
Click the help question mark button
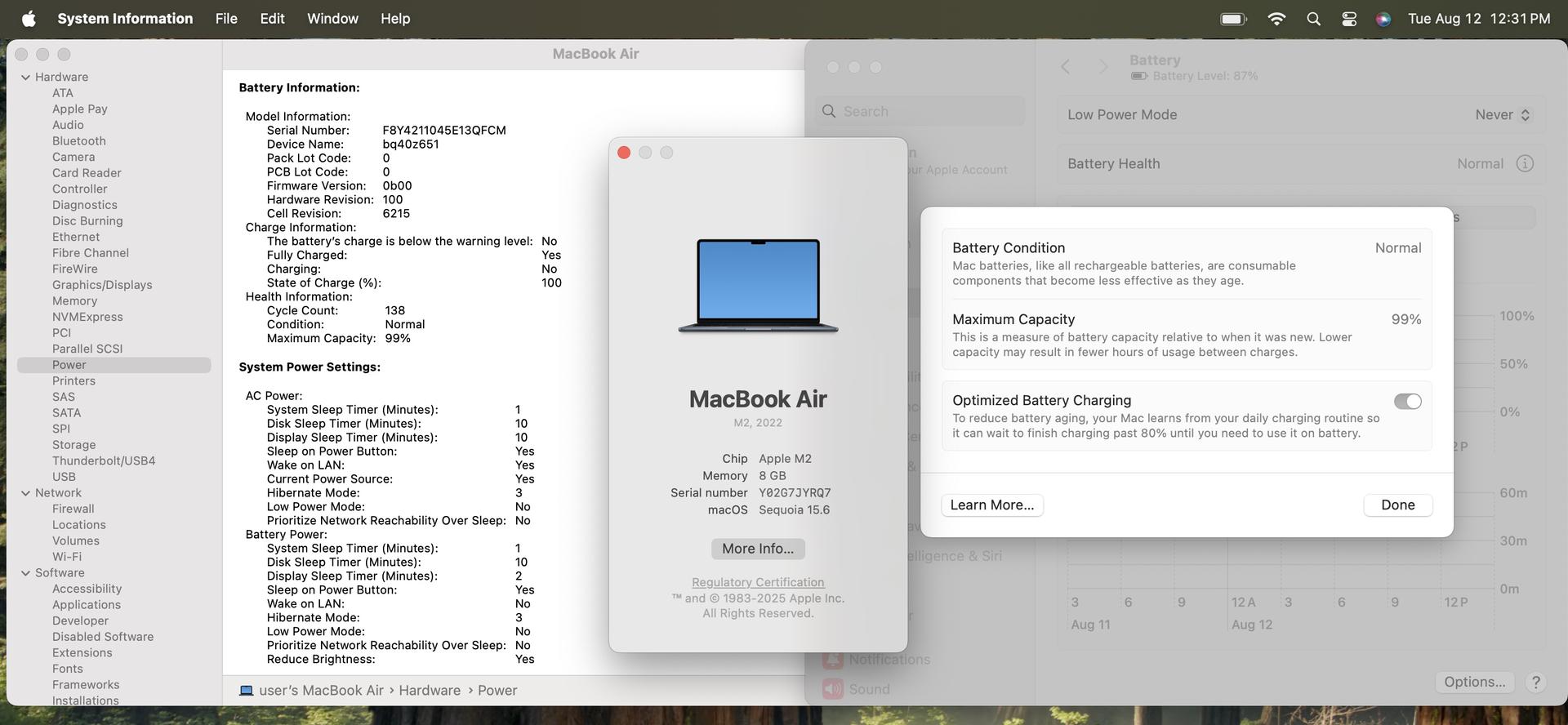click(1535, 682)
